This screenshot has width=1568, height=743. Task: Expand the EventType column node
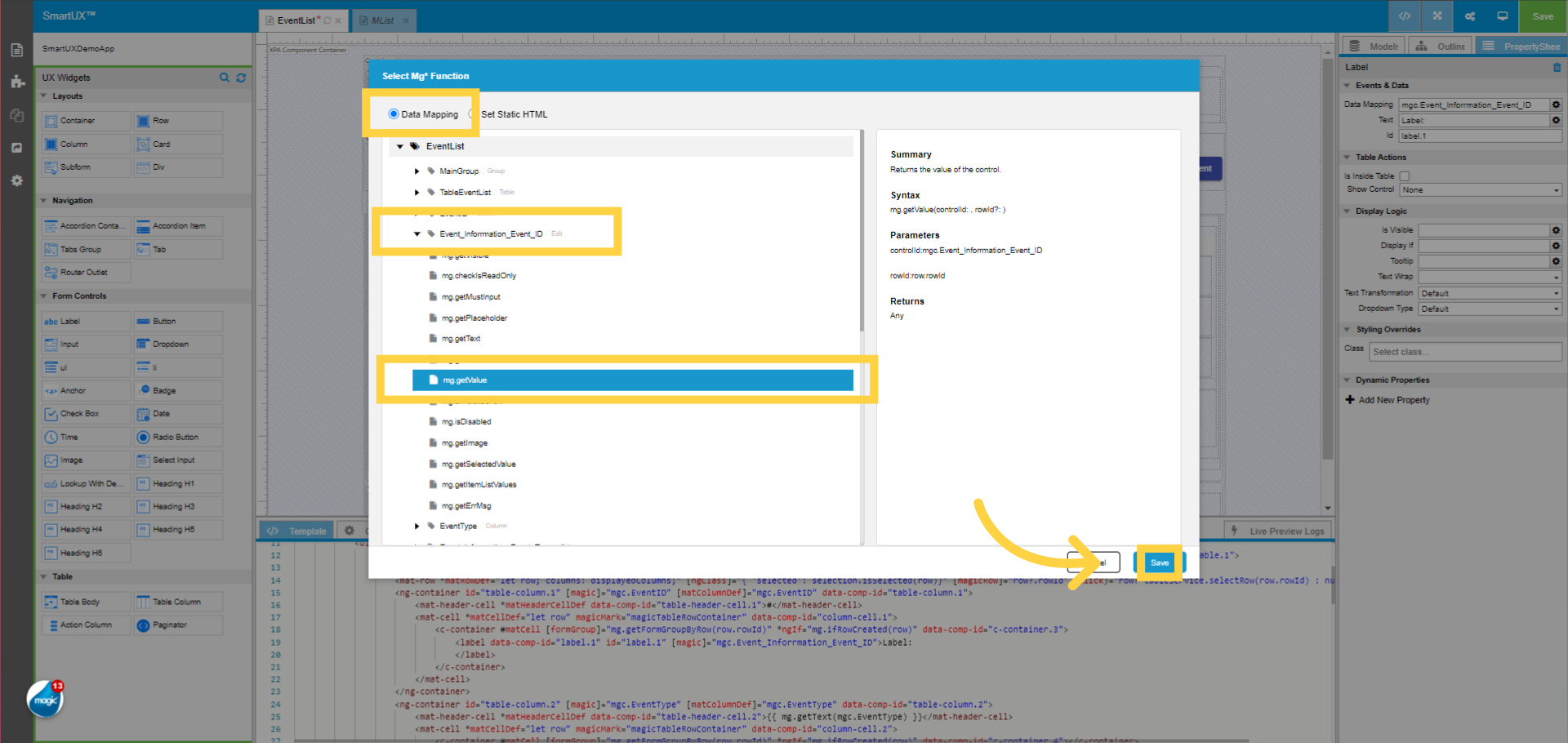(416, 526)
